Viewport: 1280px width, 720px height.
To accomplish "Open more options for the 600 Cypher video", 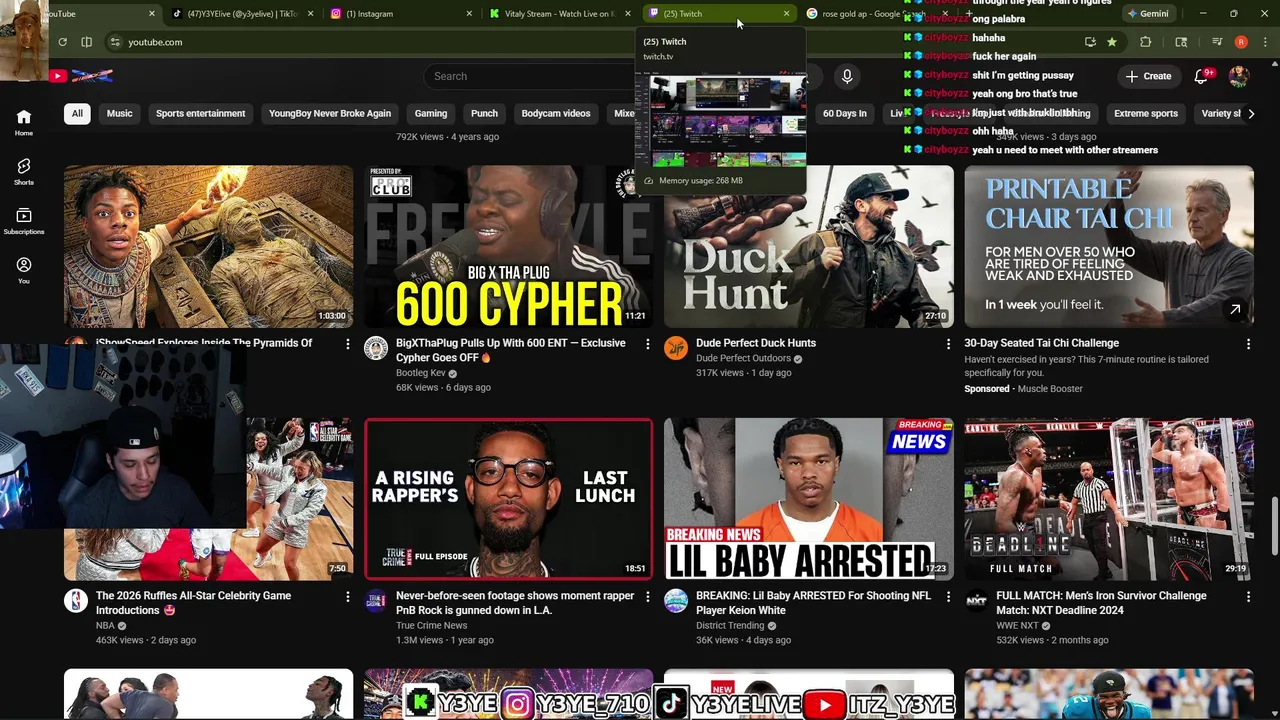I will pos(648,344).
